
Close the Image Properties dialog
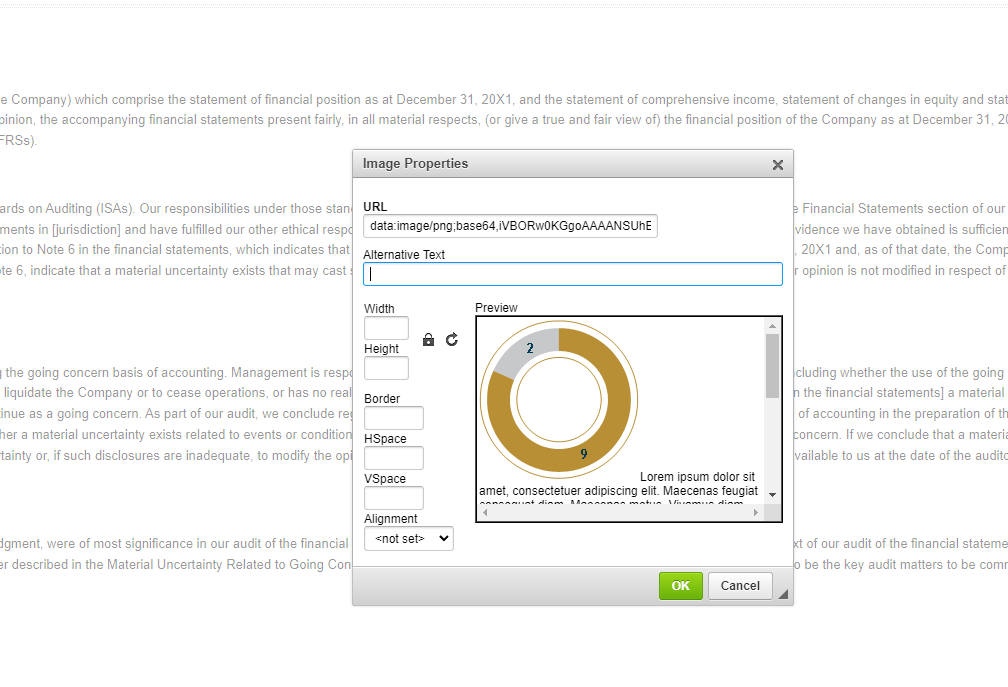click(777, 165)
